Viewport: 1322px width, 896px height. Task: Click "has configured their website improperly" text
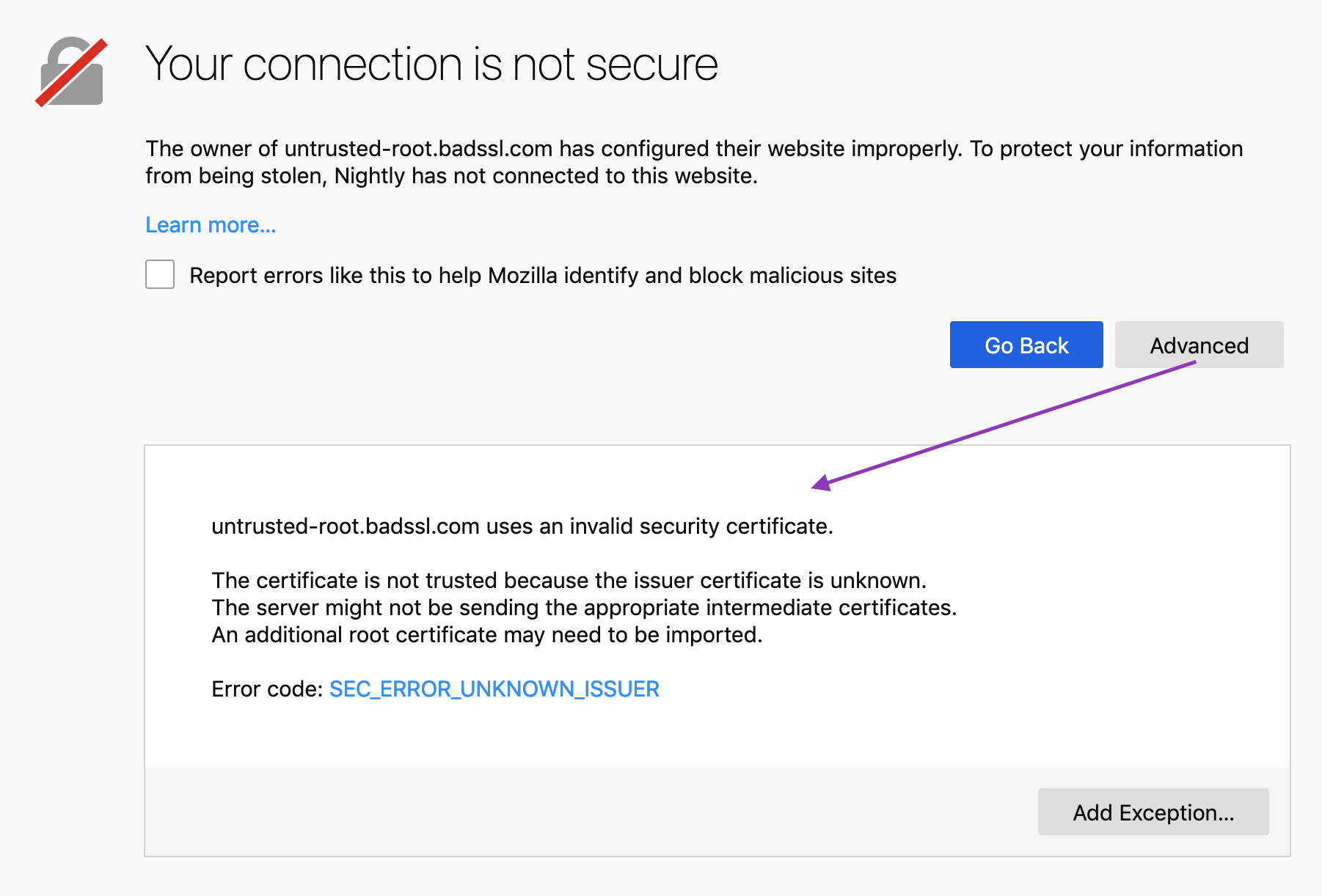point(759,149)
